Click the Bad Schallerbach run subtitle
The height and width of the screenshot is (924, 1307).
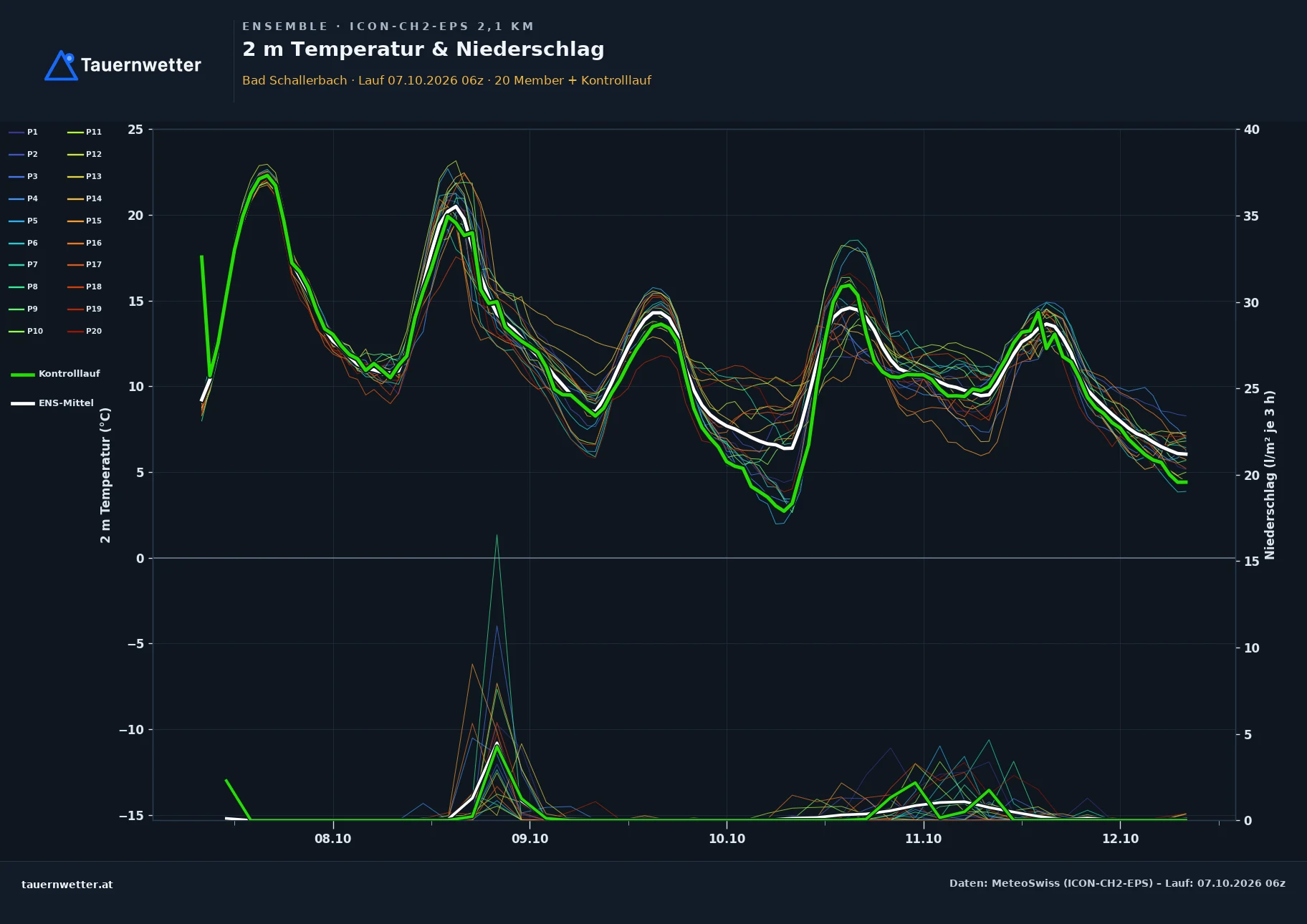(x=446, y=80)
